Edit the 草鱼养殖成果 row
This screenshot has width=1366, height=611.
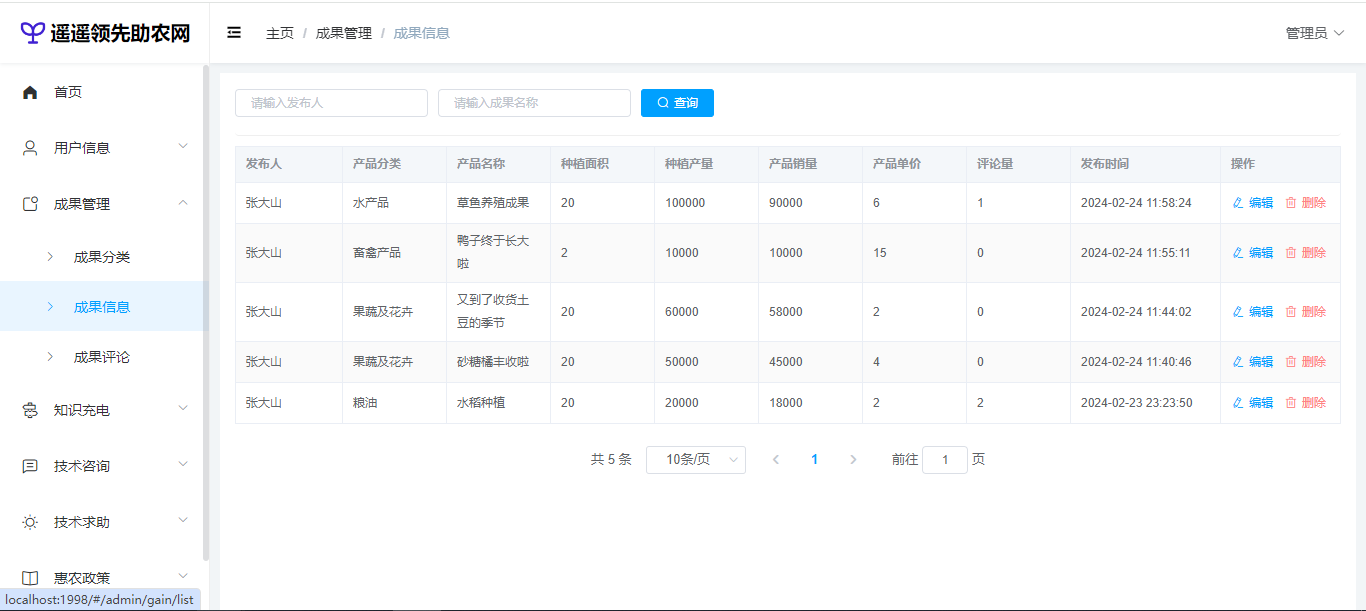click(1253, 203)
